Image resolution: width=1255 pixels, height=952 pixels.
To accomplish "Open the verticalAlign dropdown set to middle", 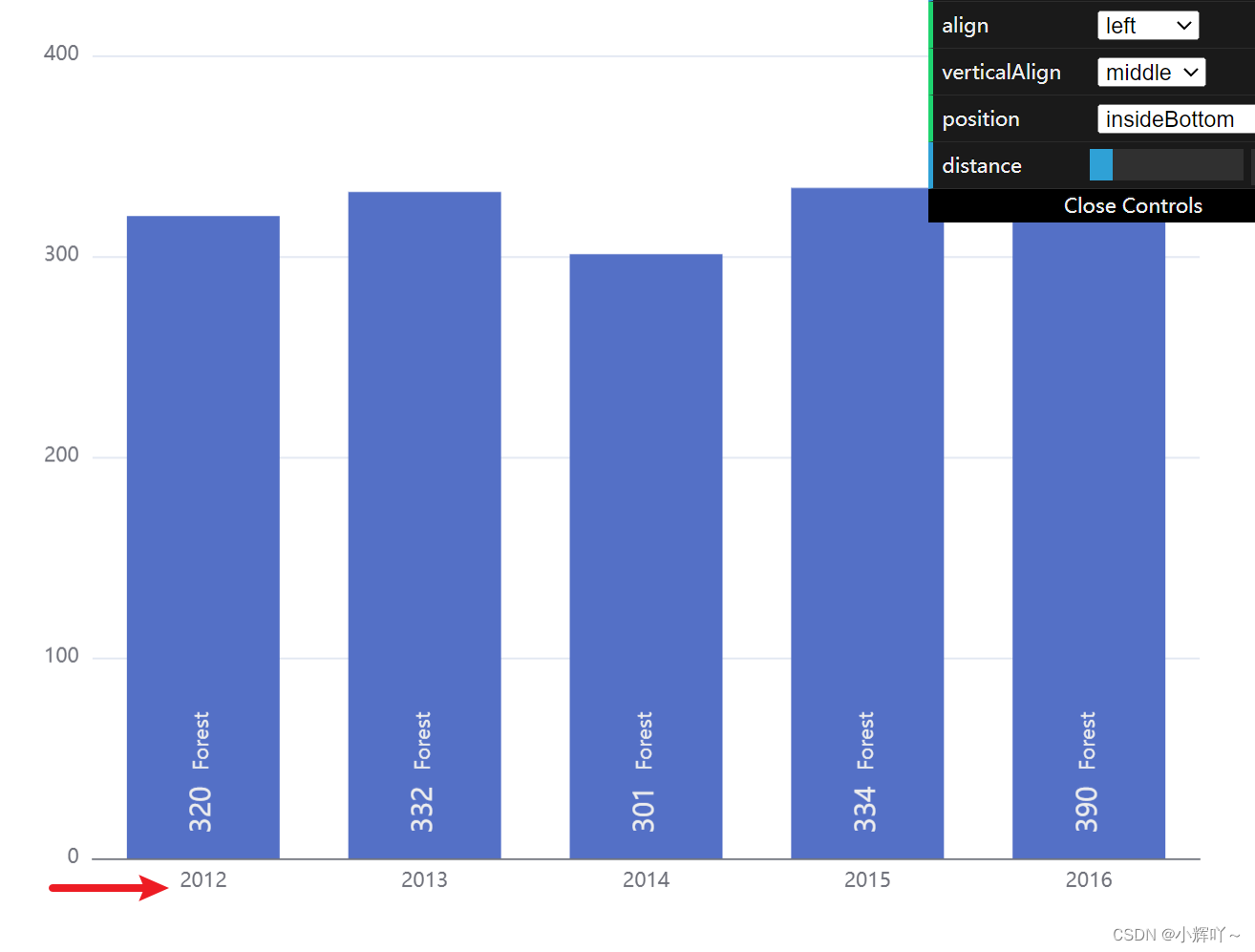I will tap(1151, 73).
